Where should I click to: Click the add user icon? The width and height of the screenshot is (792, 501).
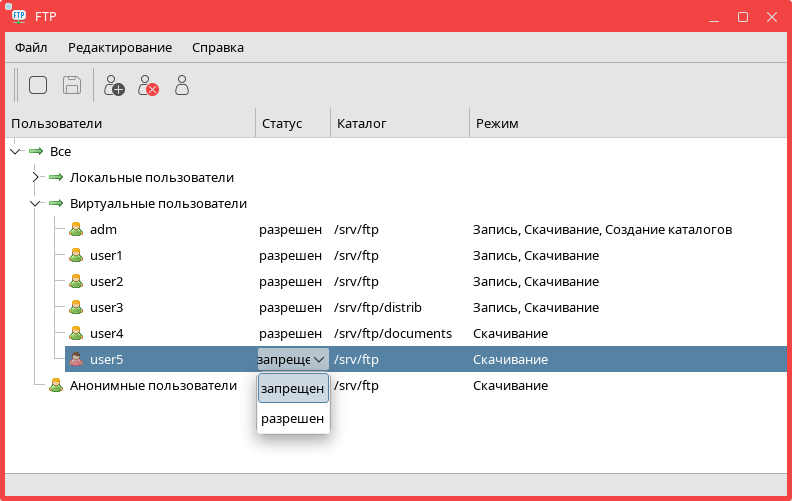pyautogui.click(x=114, y=85)
